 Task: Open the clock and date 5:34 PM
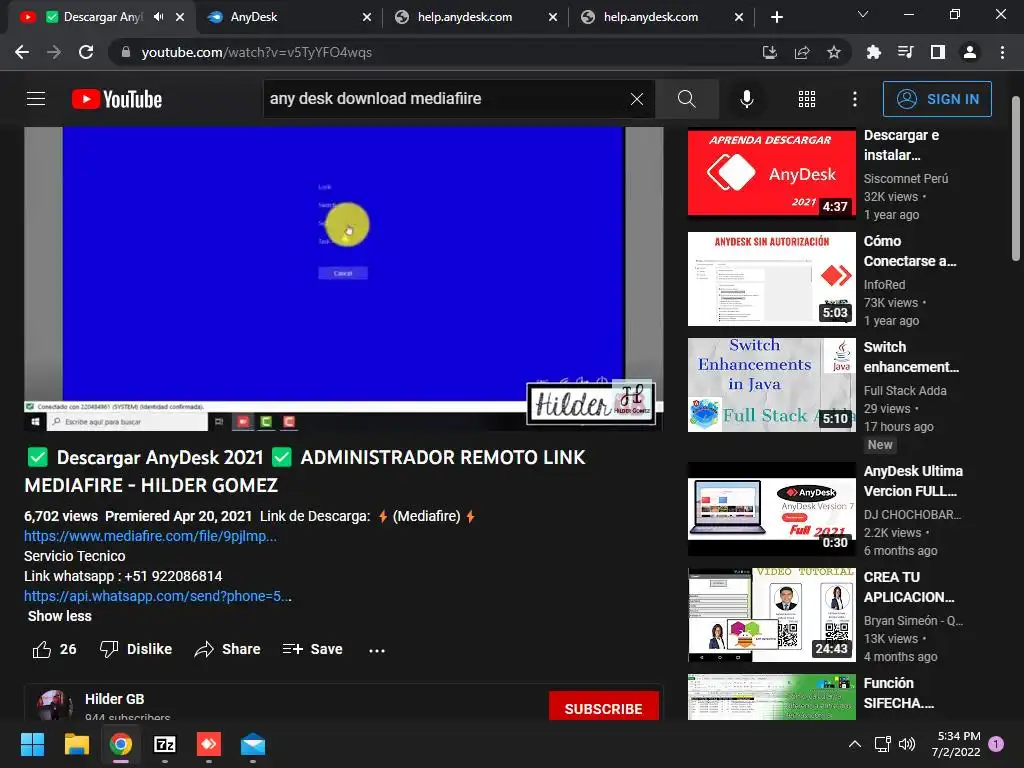point(955,744)
